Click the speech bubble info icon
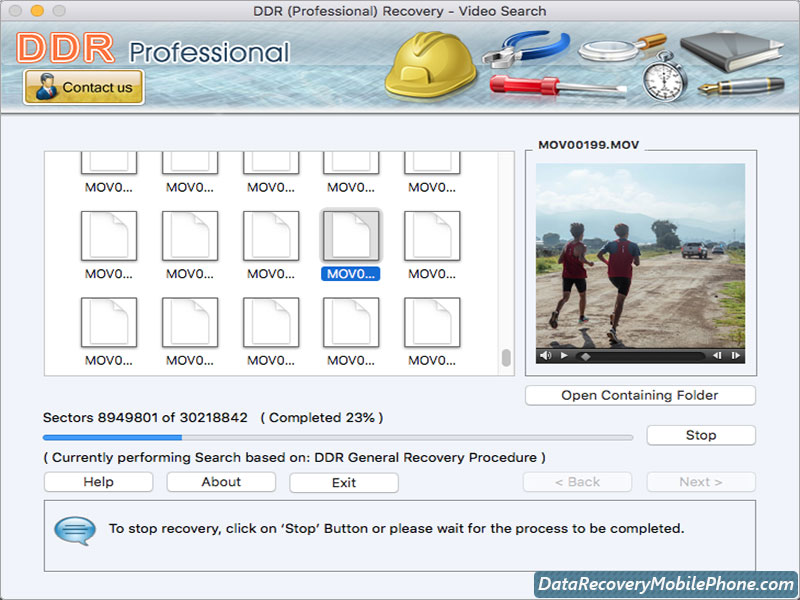The image size is (800, 600). (x=75, y=529)
